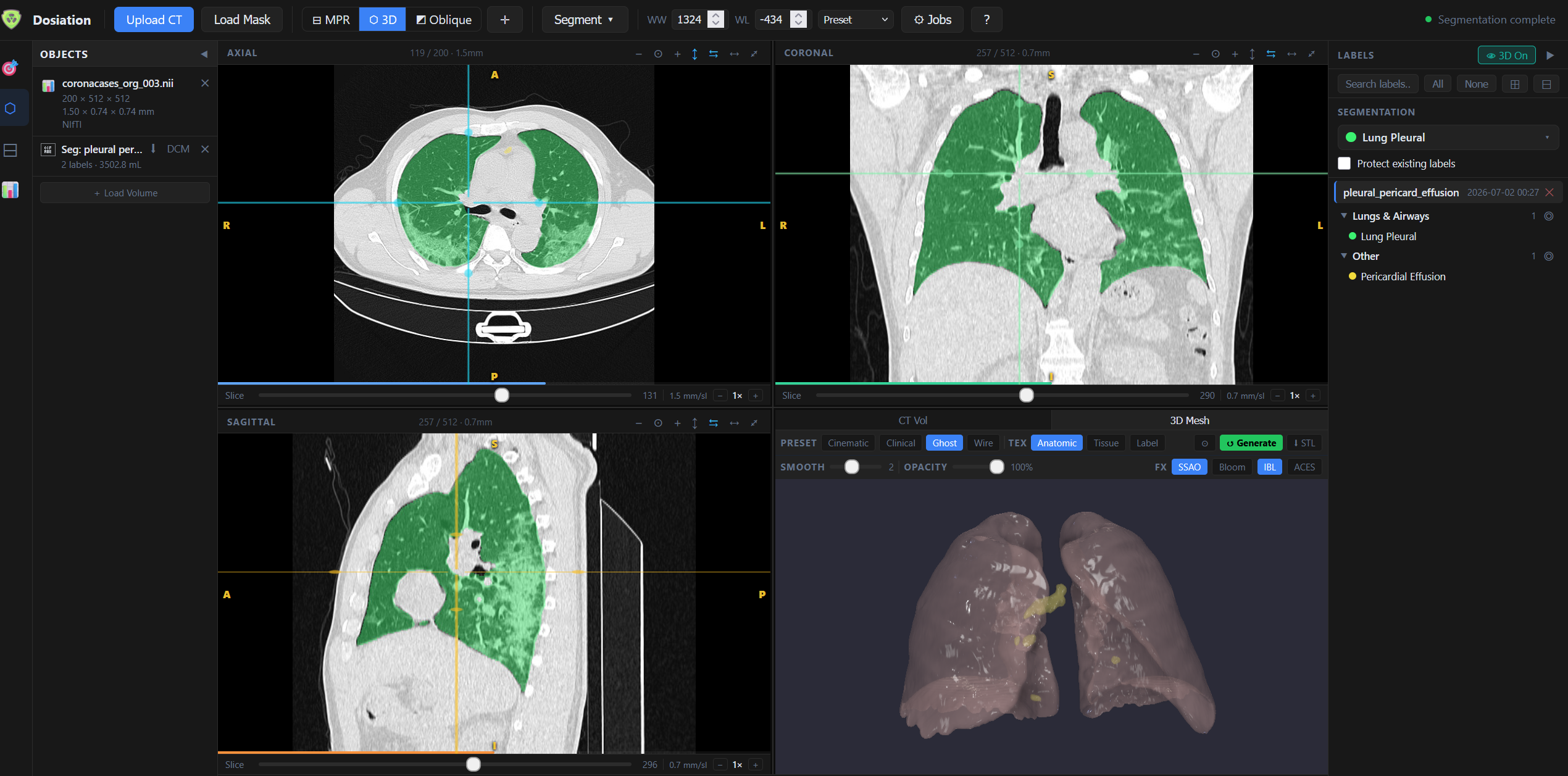1568x776 pixels.
Task: Toggle SSAO effect
Action: (x=1189, y=467)
